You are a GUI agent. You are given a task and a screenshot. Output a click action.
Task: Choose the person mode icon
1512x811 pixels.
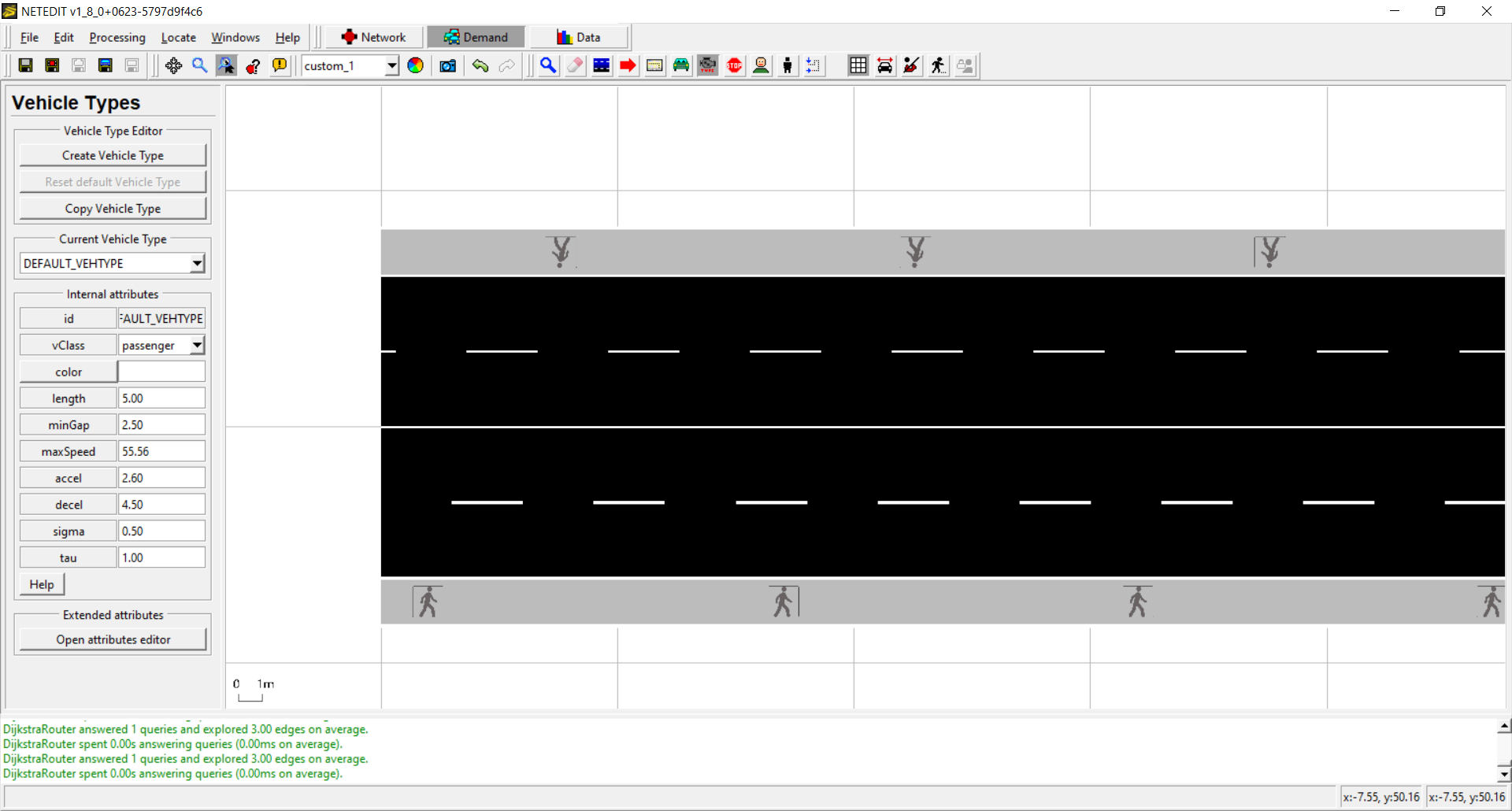[787, 66]
